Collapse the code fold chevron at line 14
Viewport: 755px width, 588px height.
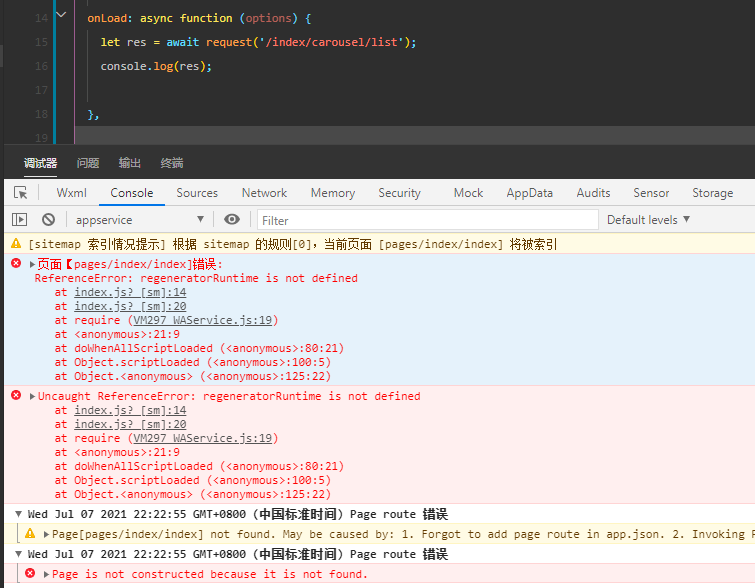click(62, 16)
